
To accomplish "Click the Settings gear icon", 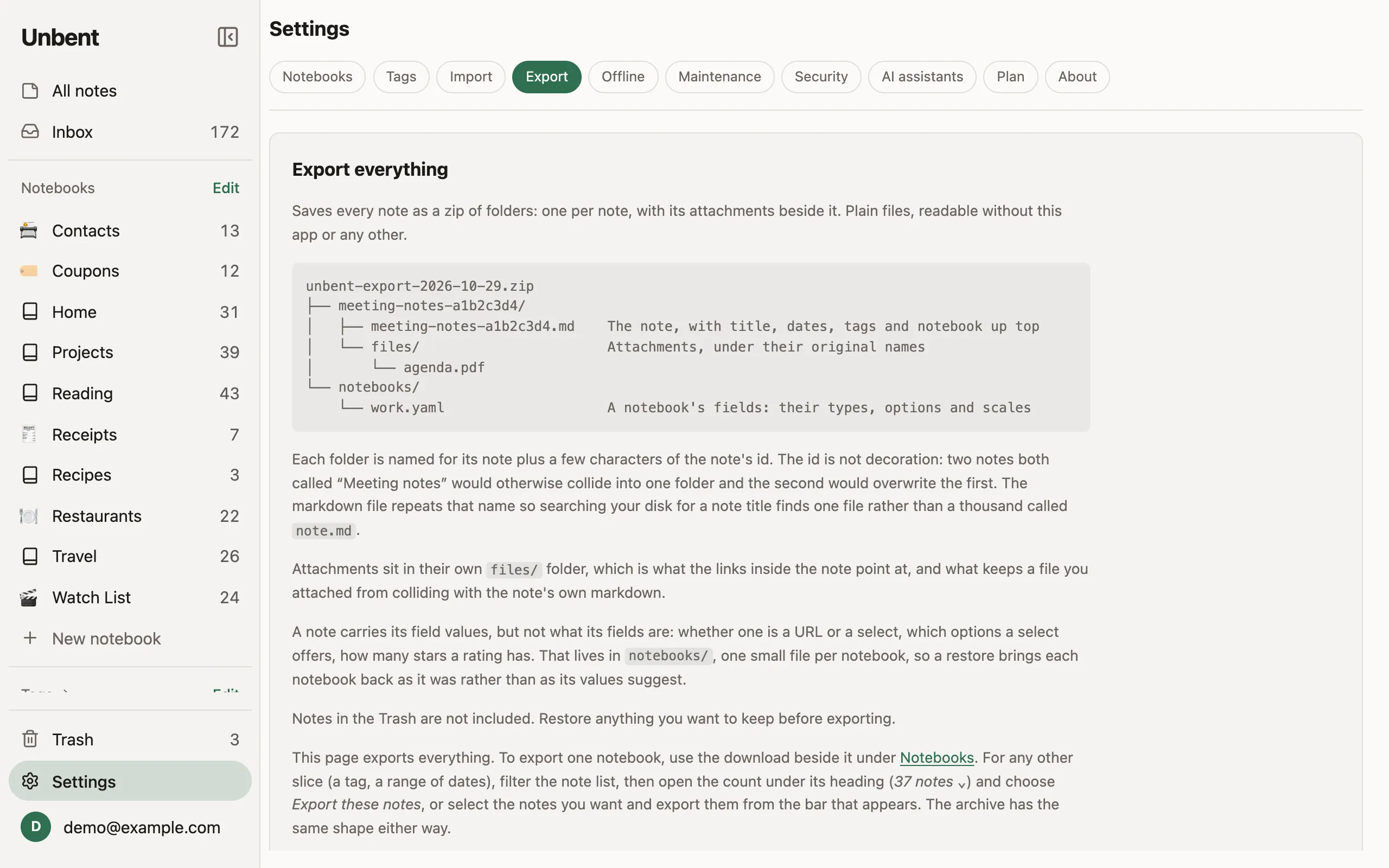I will [x=30, y=781].
